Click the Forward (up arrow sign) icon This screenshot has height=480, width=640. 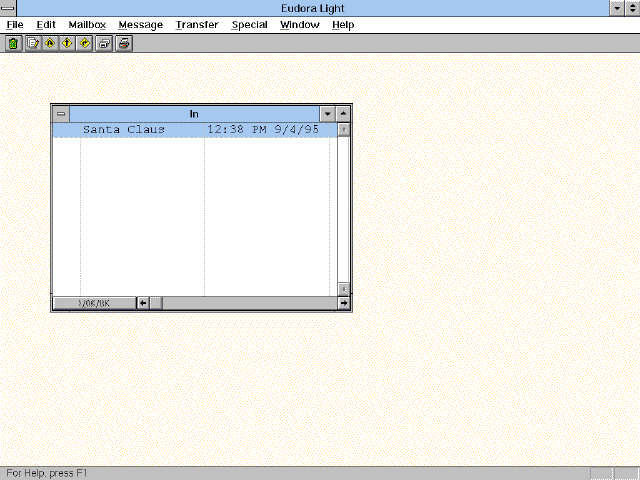67,43
